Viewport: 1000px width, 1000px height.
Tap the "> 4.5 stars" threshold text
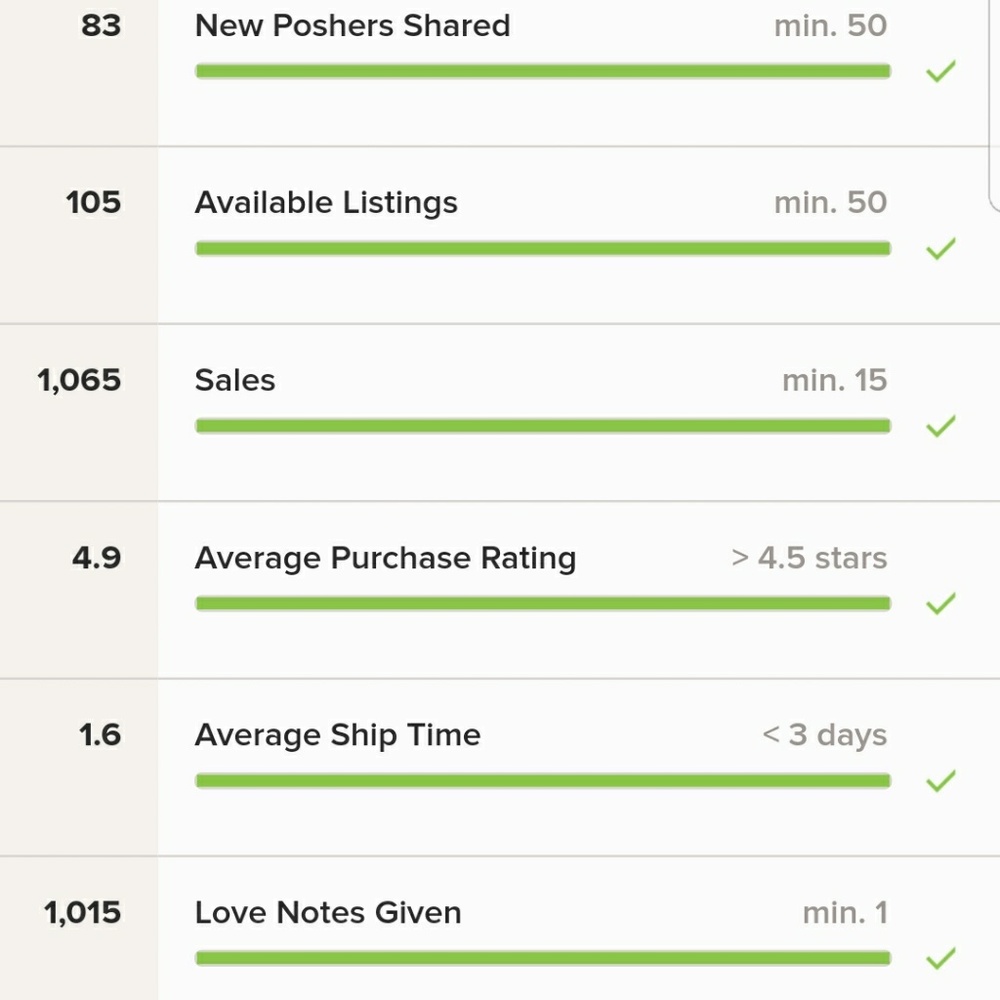809,558
